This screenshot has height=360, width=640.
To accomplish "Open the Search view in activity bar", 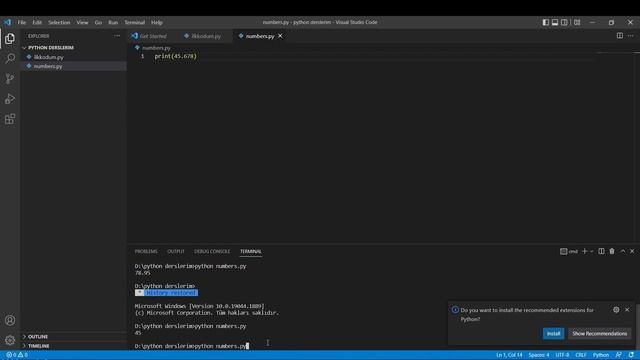I will coord(10,58).
